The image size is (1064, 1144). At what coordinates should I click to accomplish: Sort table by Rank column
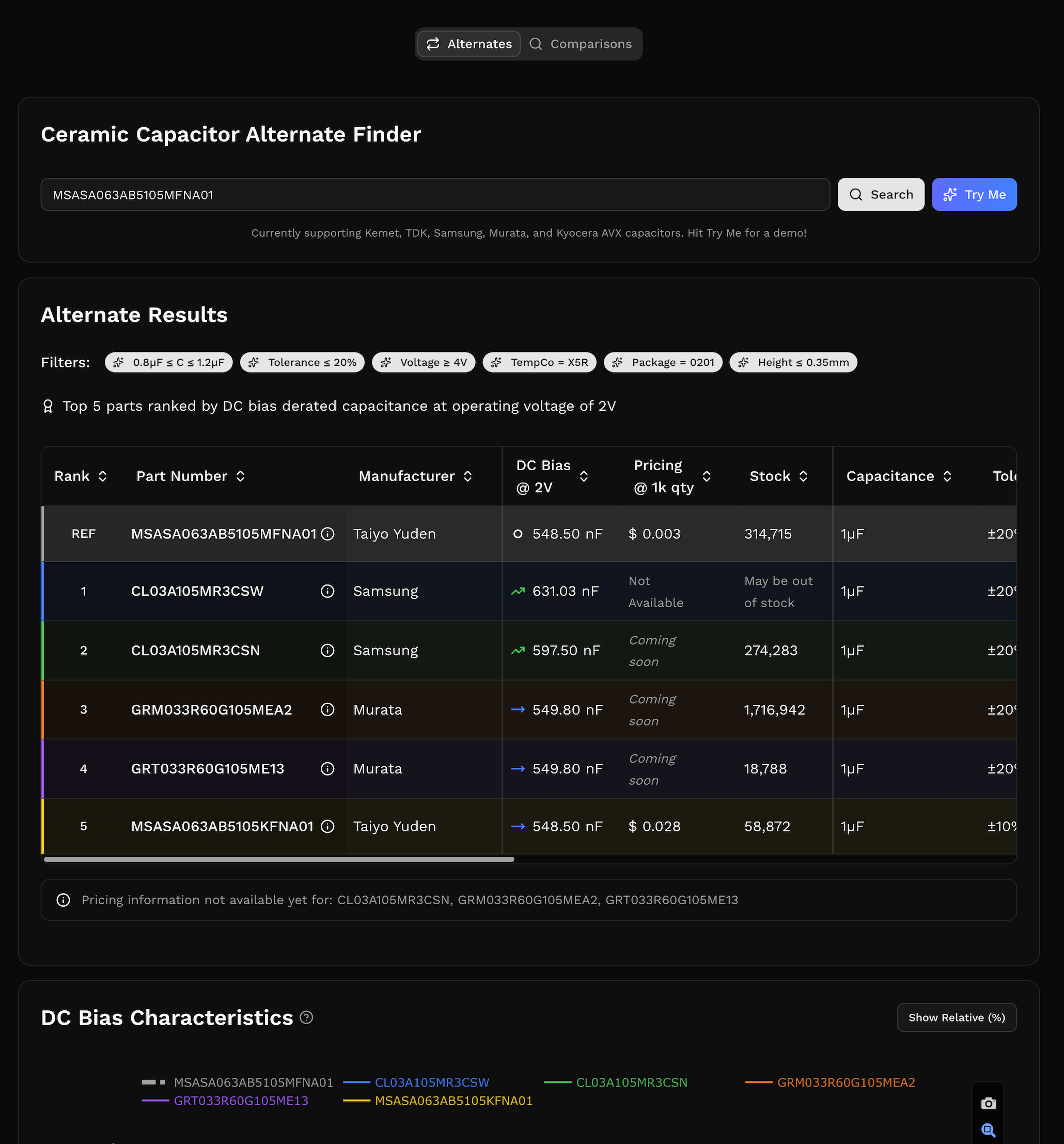pyautogui.click(x=81, y=476)
